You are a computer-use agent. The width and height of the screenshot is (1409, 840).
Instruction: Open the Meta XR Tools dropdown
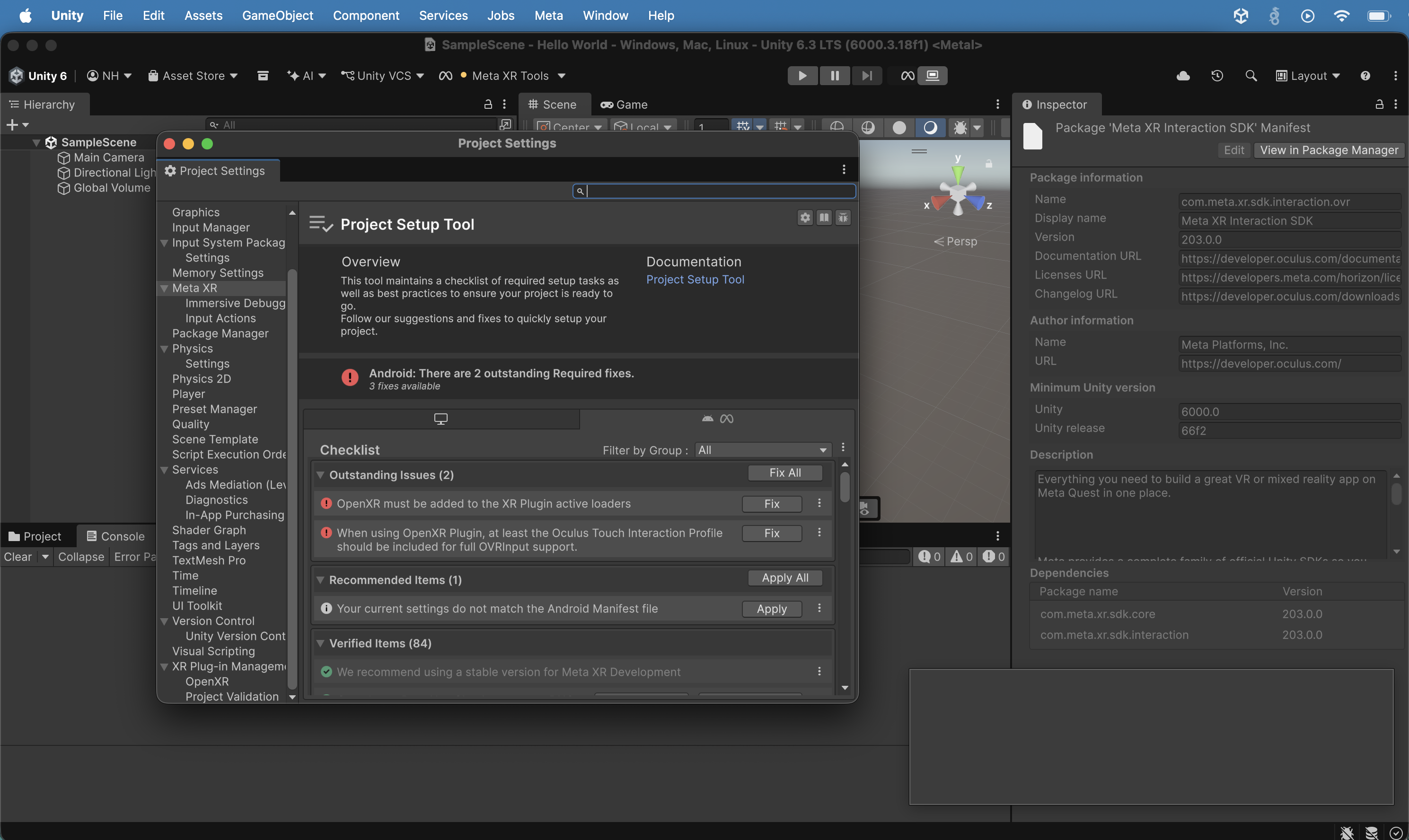(x=502, y=76)
